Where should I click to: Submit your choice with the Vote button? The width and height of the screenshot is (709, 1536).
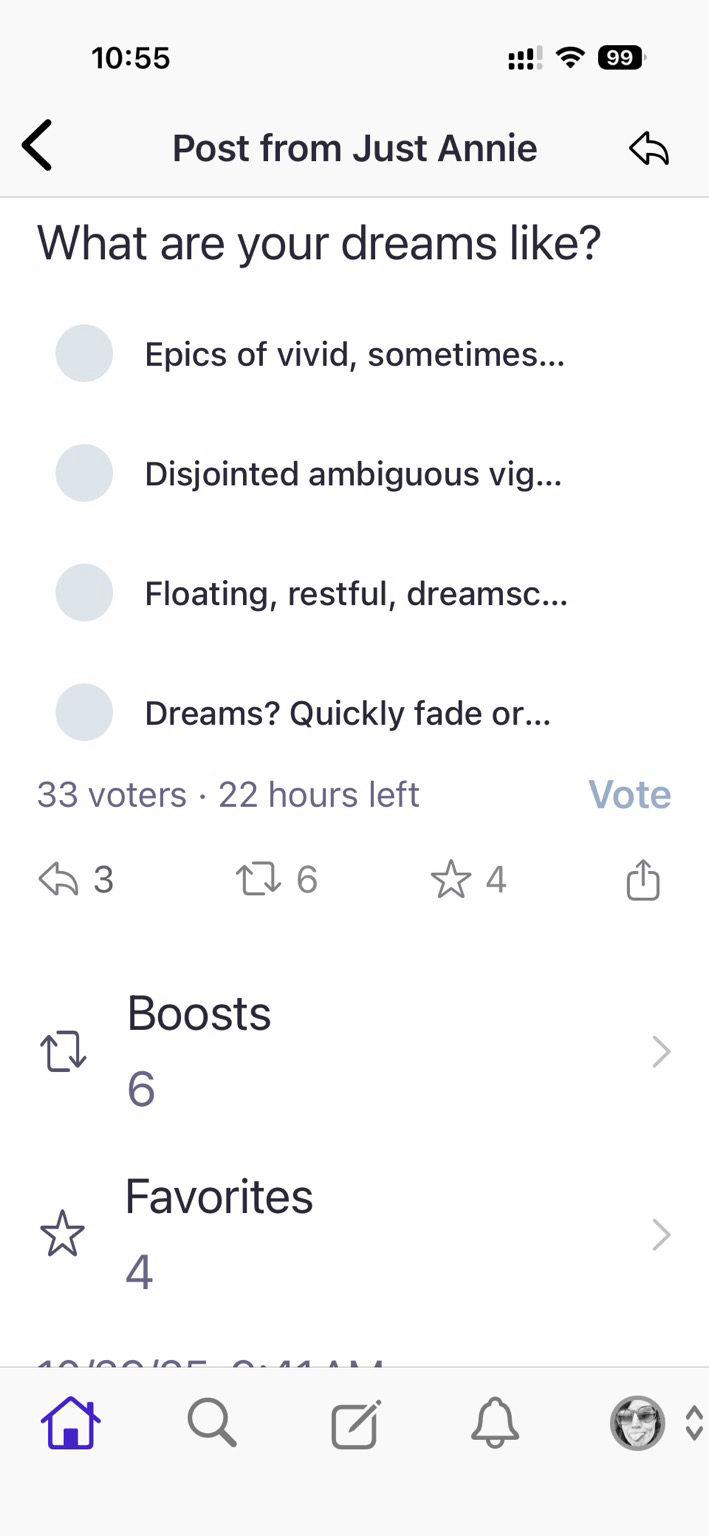[x=629, y=793]
